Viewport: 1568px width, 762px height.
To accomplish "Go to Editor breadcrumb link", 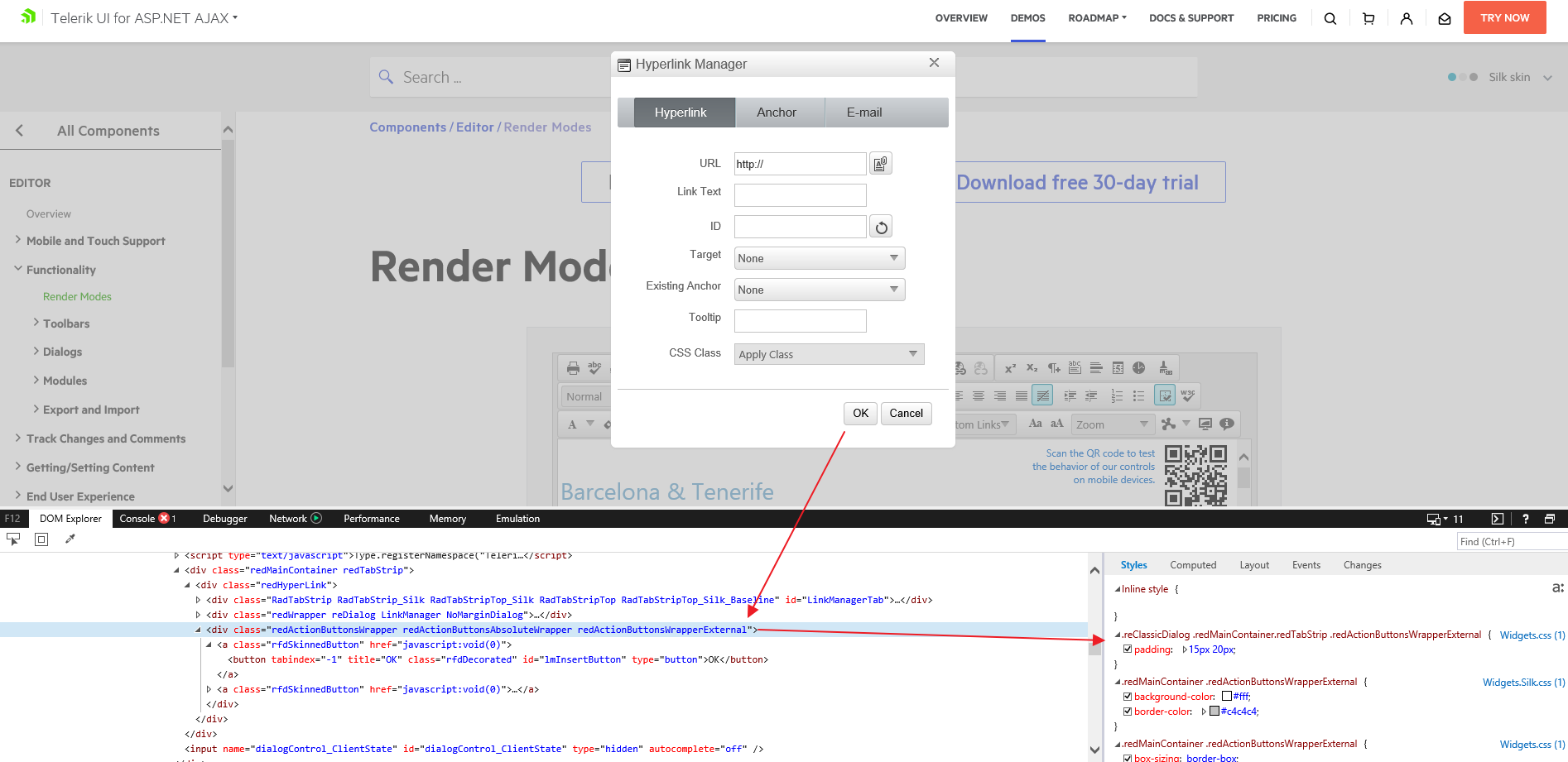I will [x=474, y=127].
